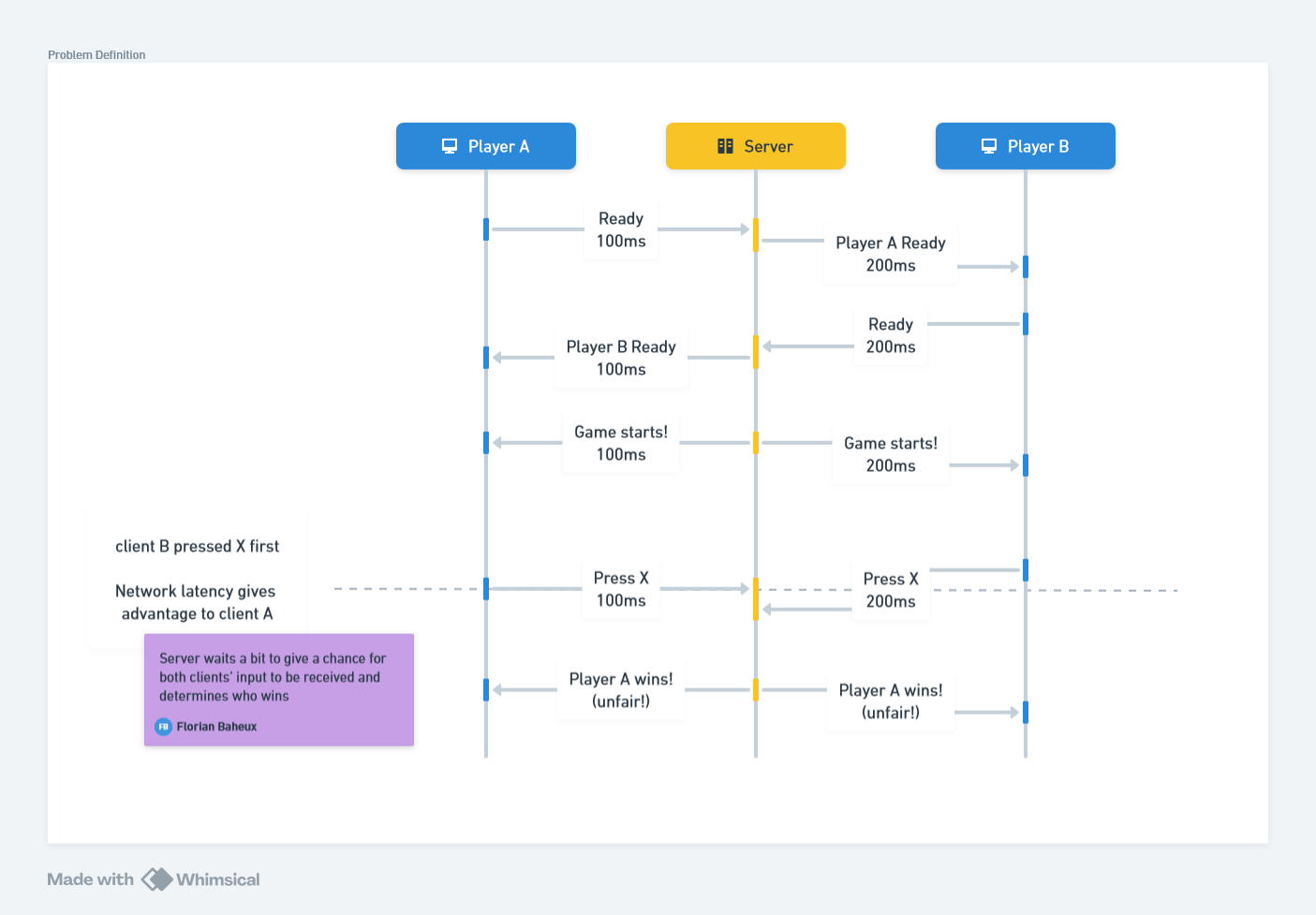This screenshot has width=1316, height=915.
Task: Click the 'Player A Ready 200ms' label
Action: [890, 254]
